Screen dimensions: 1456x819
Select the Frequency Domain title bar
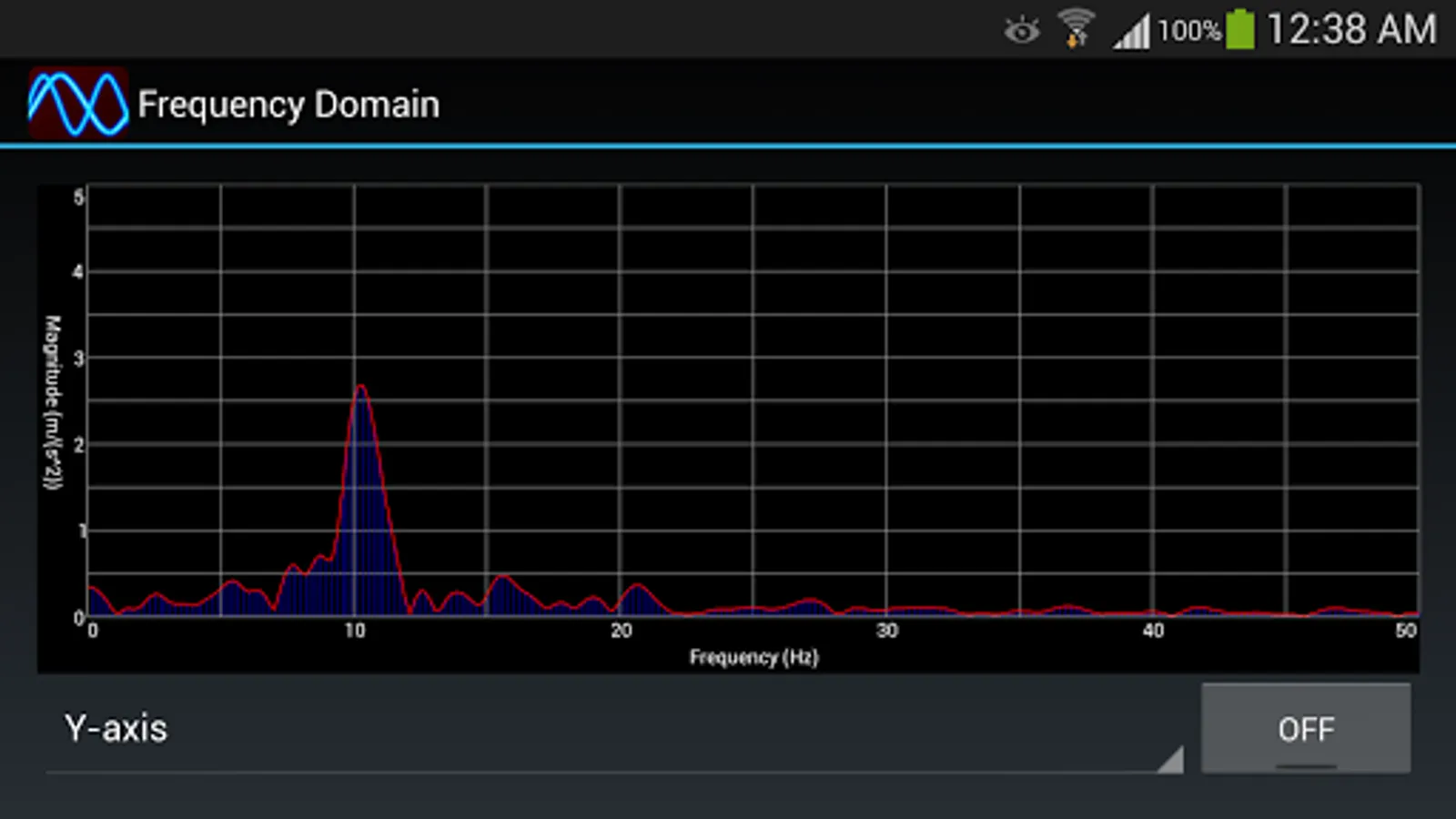tap(288, 103)
